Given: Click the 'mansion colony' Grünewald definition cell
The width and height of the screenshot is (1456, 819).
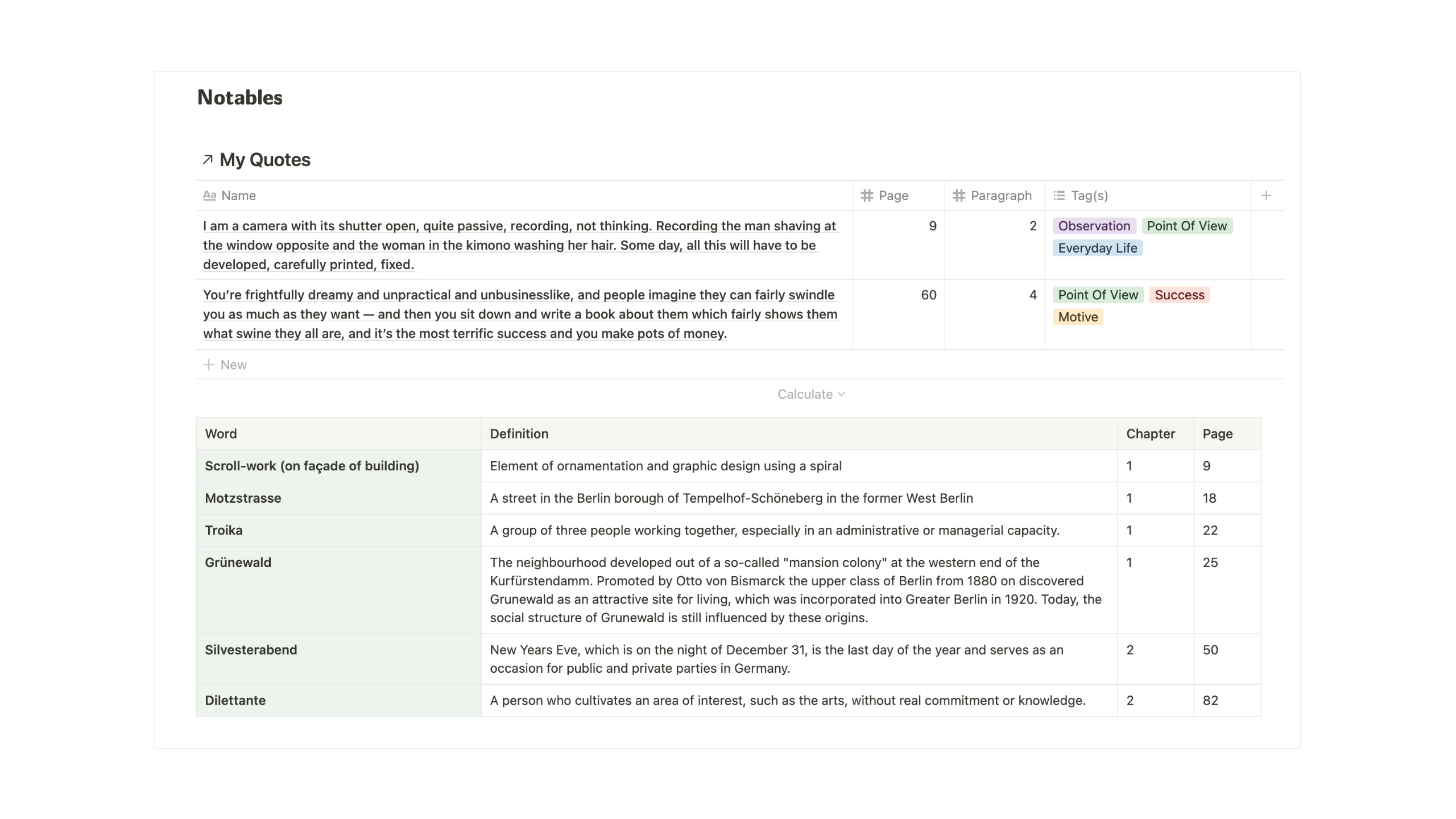Looking at the screenshot, I should (799, 590).
